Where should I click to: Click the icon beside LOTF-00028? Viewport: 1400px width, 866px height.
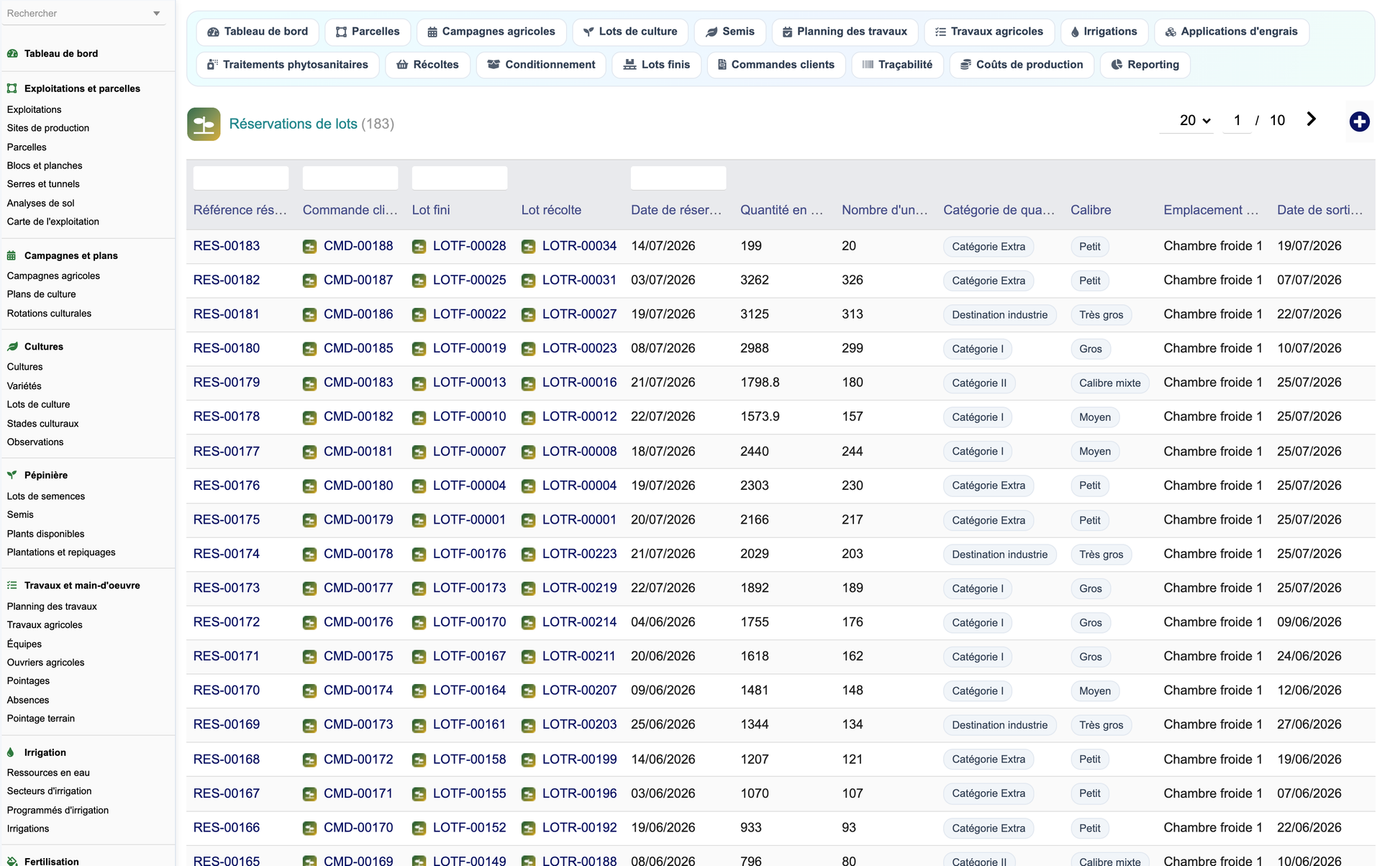(x=419, y=247)
